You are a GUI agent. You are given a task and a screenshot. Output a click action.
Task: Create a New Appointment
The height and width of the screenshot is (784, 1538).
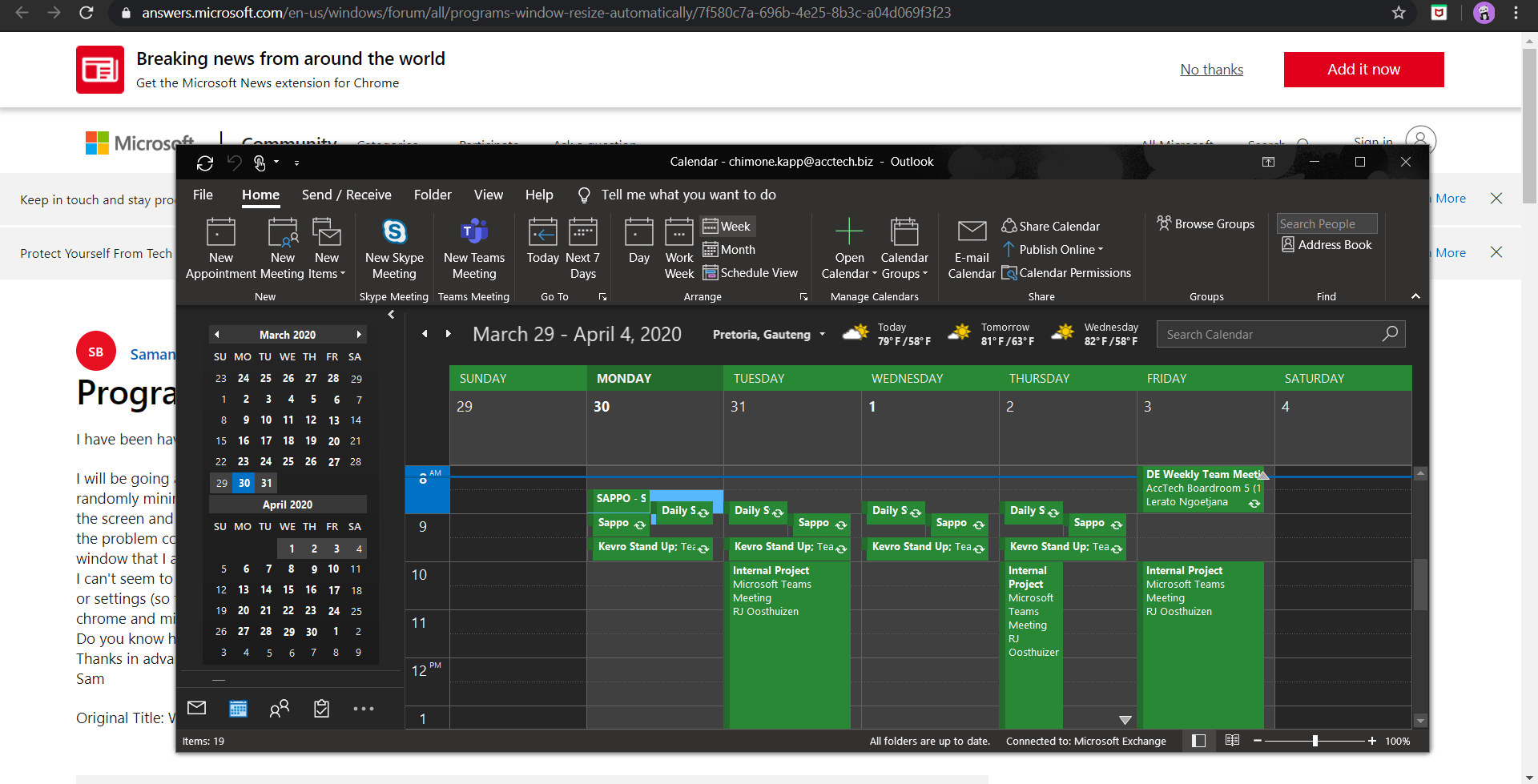point(221,249)
